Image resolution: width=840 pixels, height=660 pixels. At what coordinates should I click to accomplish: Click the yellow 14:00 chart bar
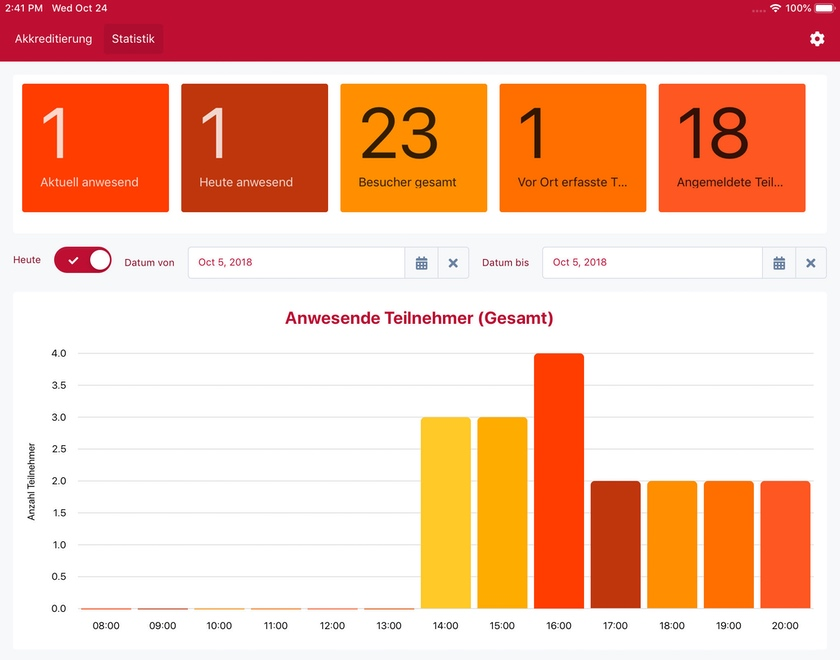pos(444,510)
